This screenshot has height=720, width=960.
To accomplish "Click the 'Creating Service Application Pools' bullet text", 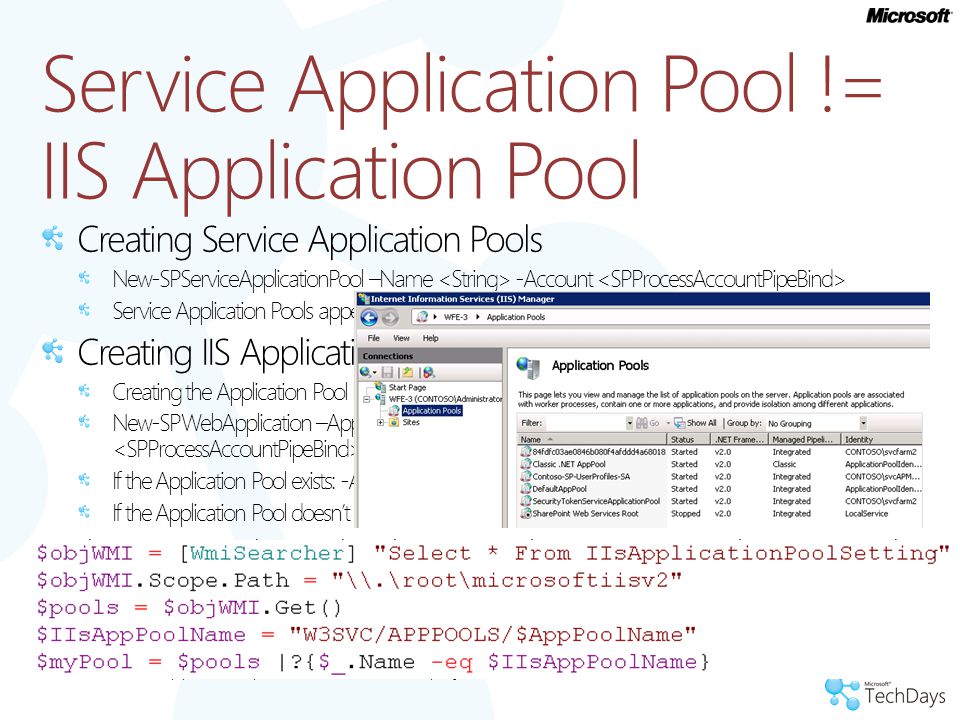I will (x=310, y=240).
